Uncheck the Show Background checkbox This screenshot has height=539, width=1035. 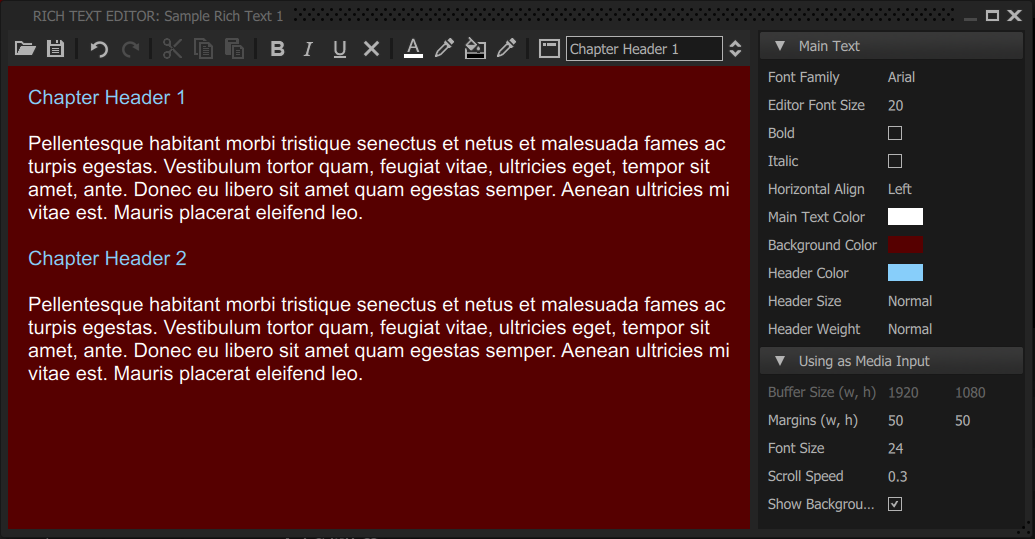pos(895,504)
